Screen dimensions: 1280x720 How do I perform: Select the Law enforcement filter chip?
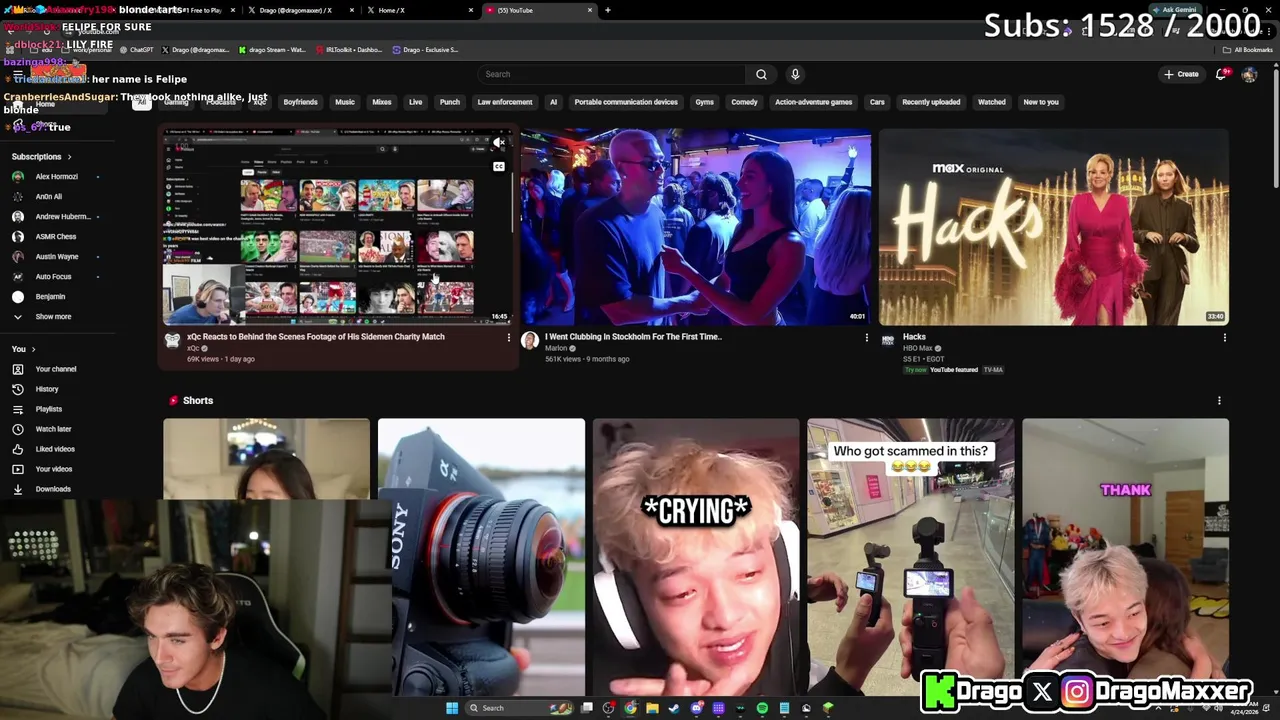(x=505, y=102)
